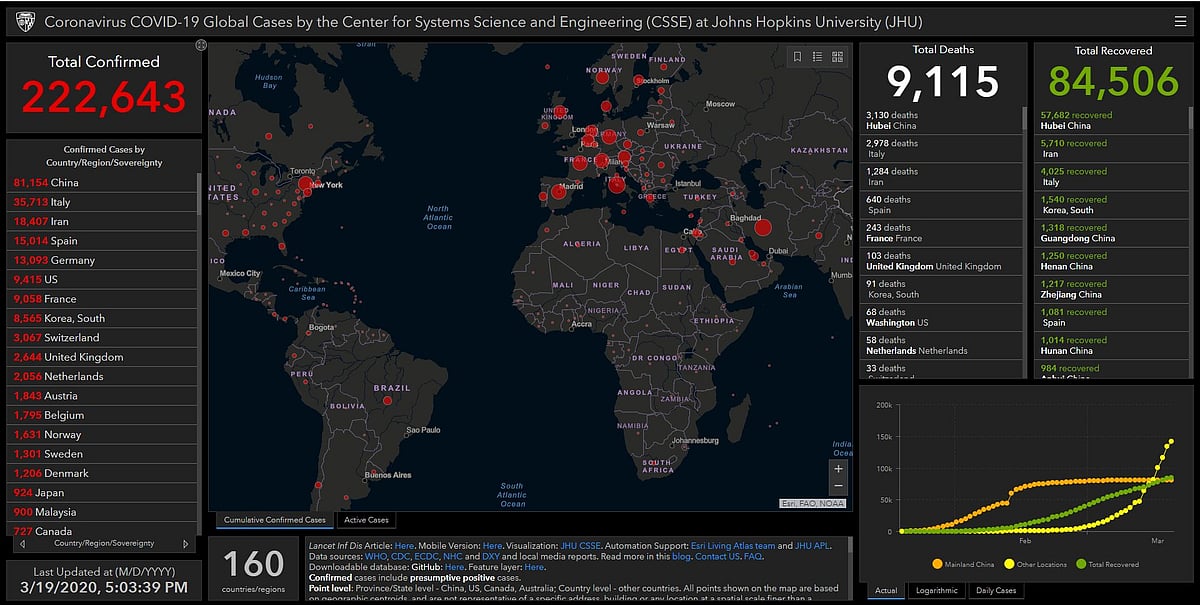Switch the chart to Logarithmic view
The height and width of the screenshot is (605, 1200).
click(x=935, y=590)
